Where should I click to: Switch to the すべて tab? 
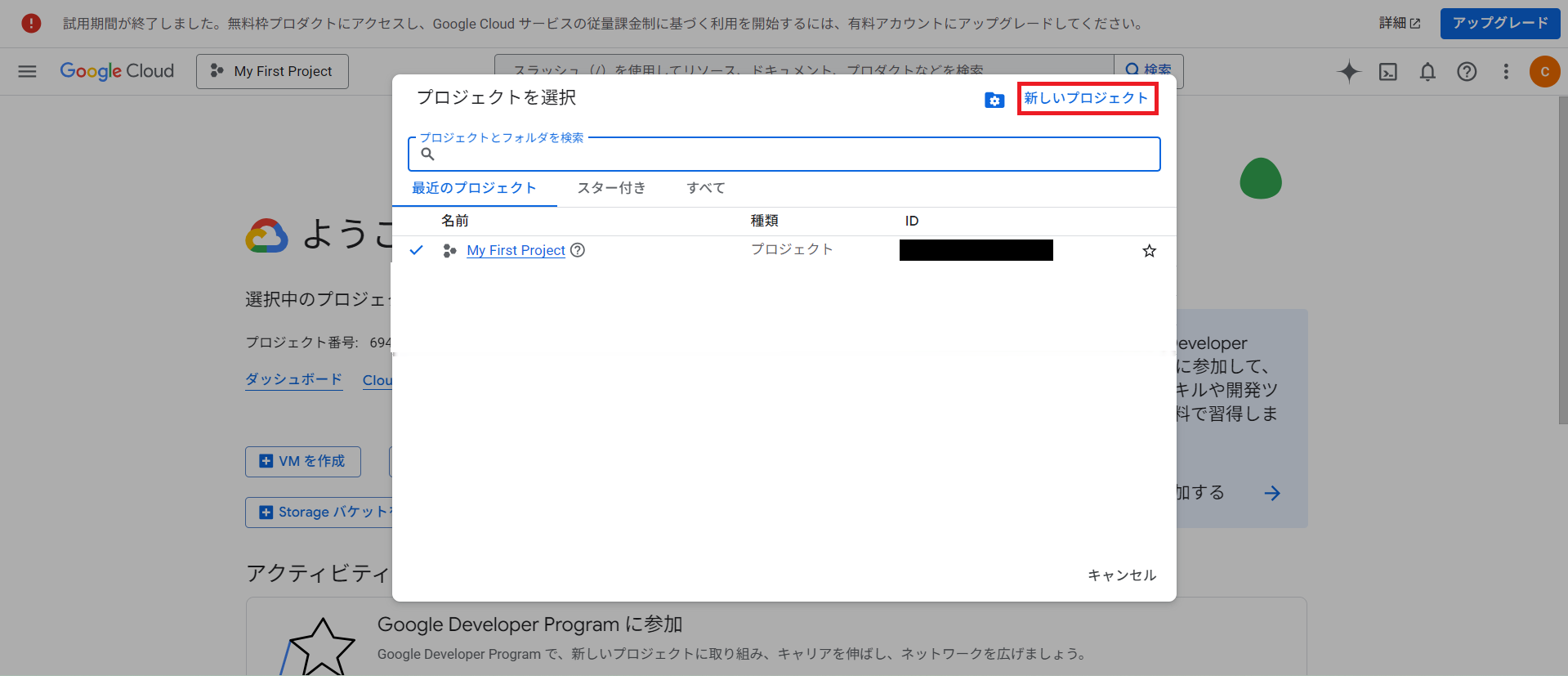[x=706, y=188]
